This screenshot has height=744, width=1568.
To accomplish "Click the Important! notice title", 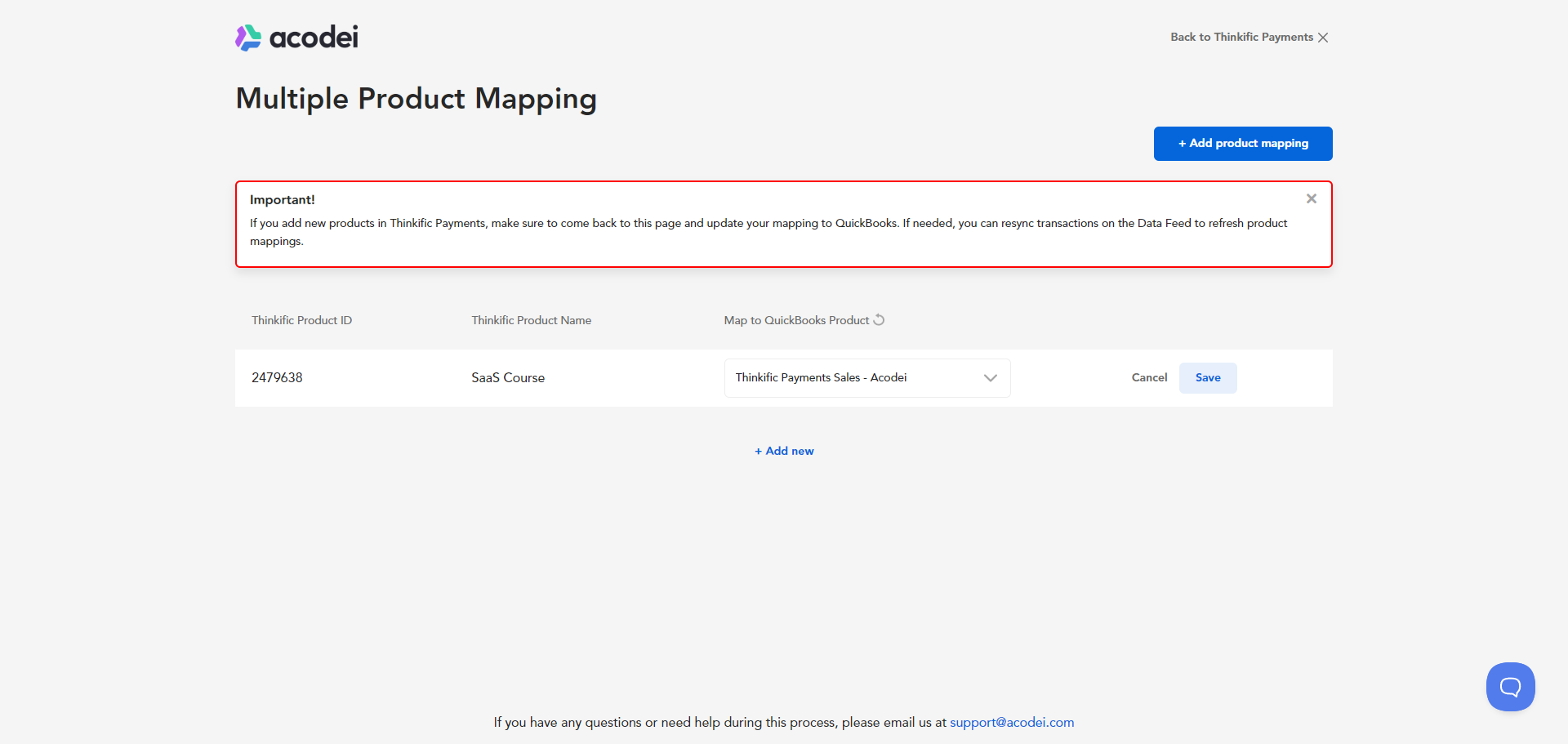I will click(x=283, y=199).
